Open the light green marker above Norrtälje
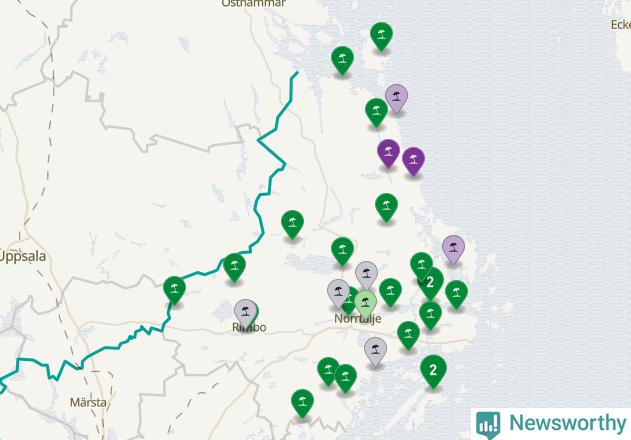Viewport: 631px width, 440px height. click(365, 304)
